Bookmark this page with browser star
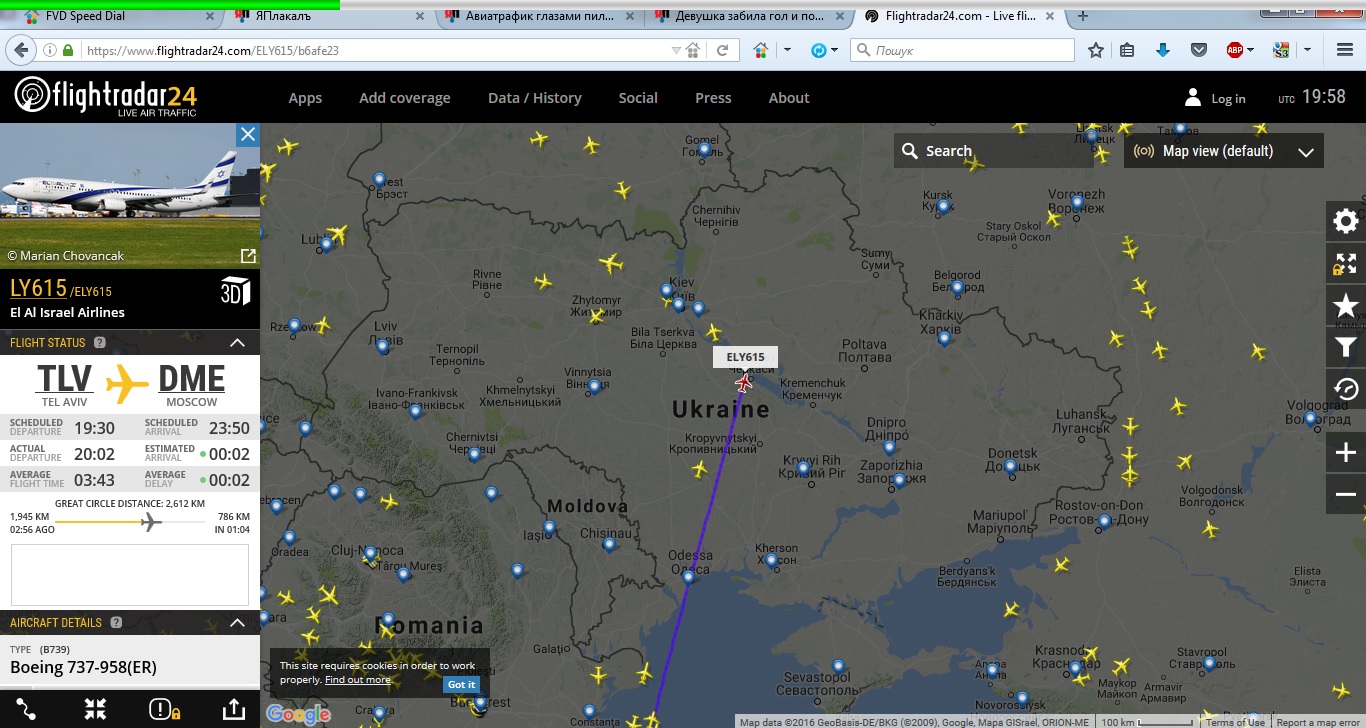Screen dimensions: 1366x728 [x=1096, y=50]
